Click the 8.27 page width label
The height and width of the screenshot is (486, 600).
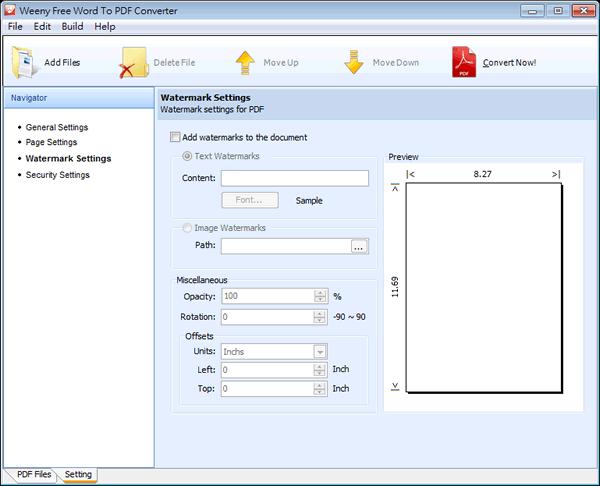[483, 174]
